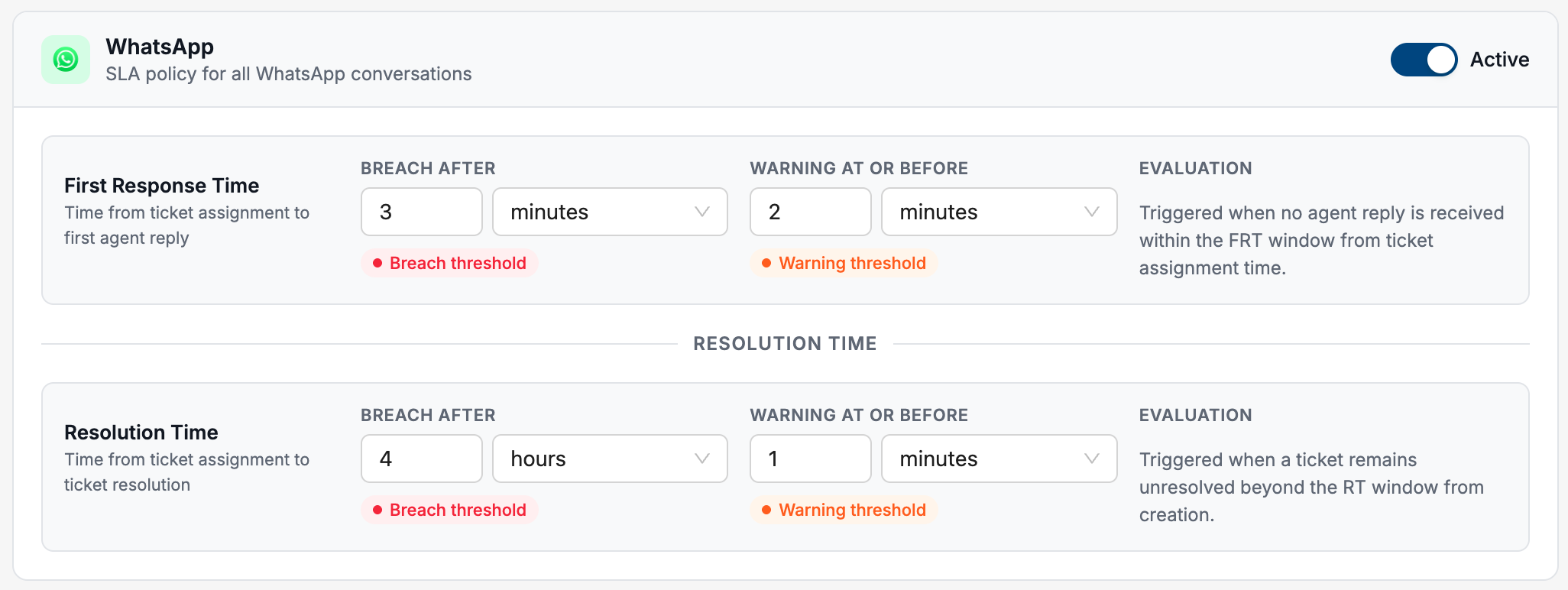Open First Response warning unit minutes dropdown
Viewport: 1568px width, 590px height.
coord(999,212)
